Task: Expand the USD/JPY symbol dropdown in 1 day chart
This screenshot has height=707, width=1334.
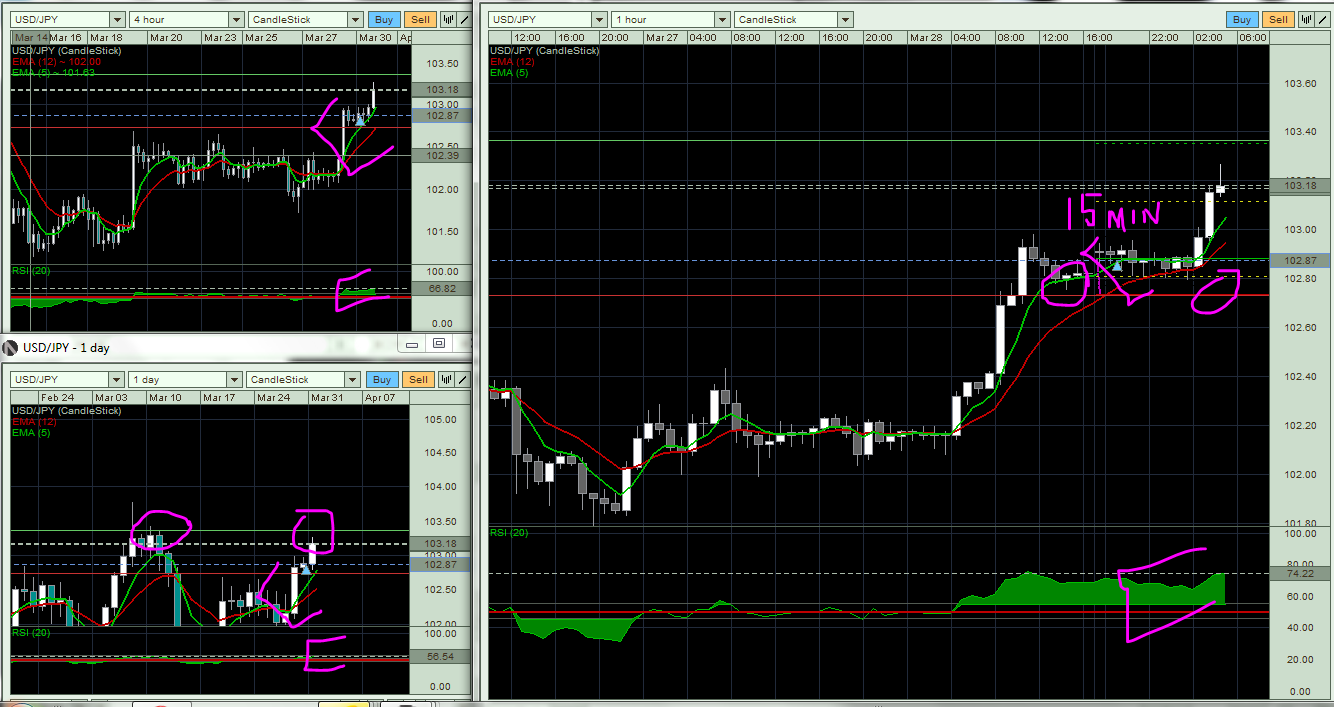Action: coord(118,379)
